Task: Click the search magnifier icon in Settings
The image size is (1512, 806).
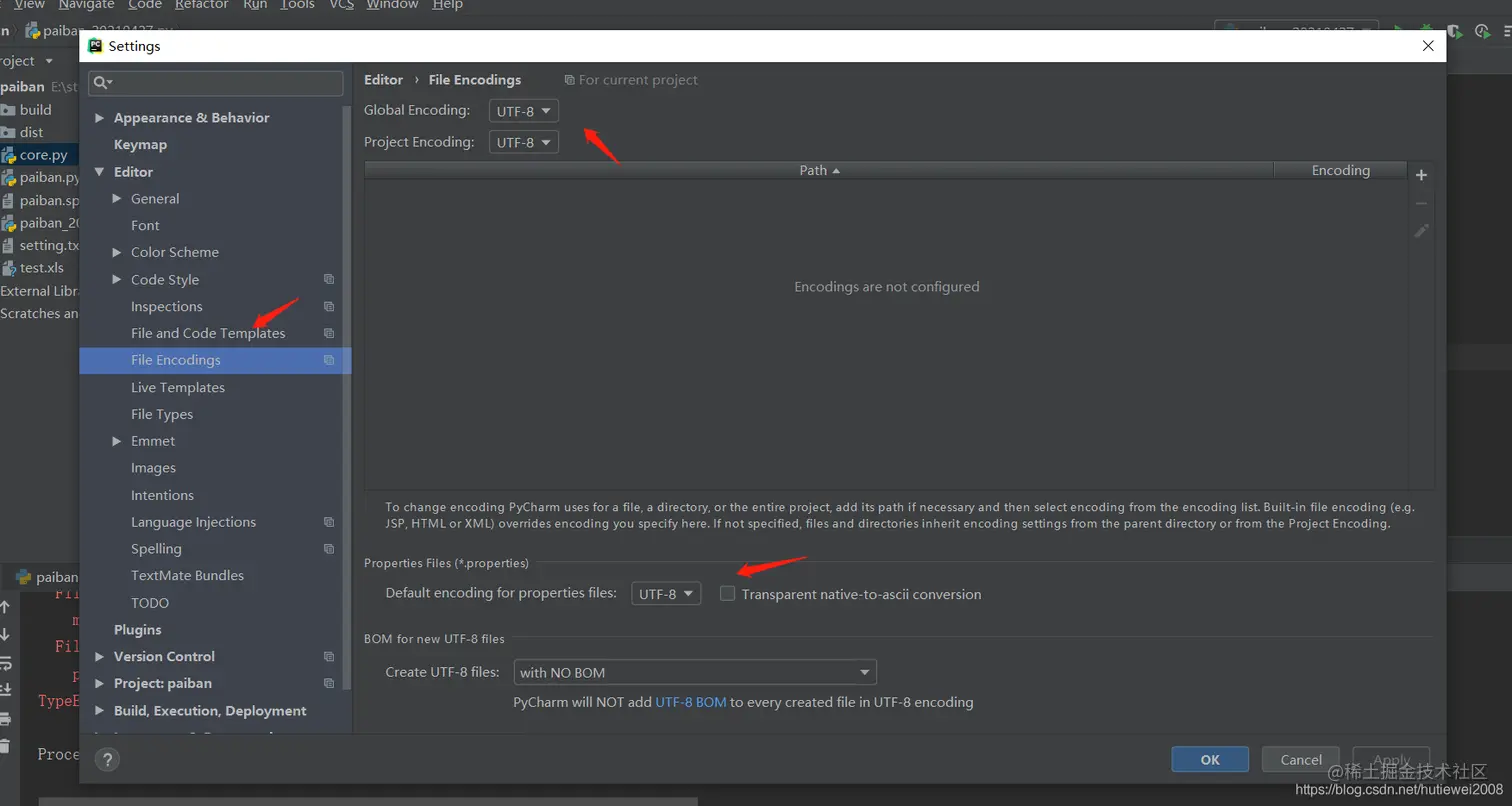Action: [x=103, y=82]
